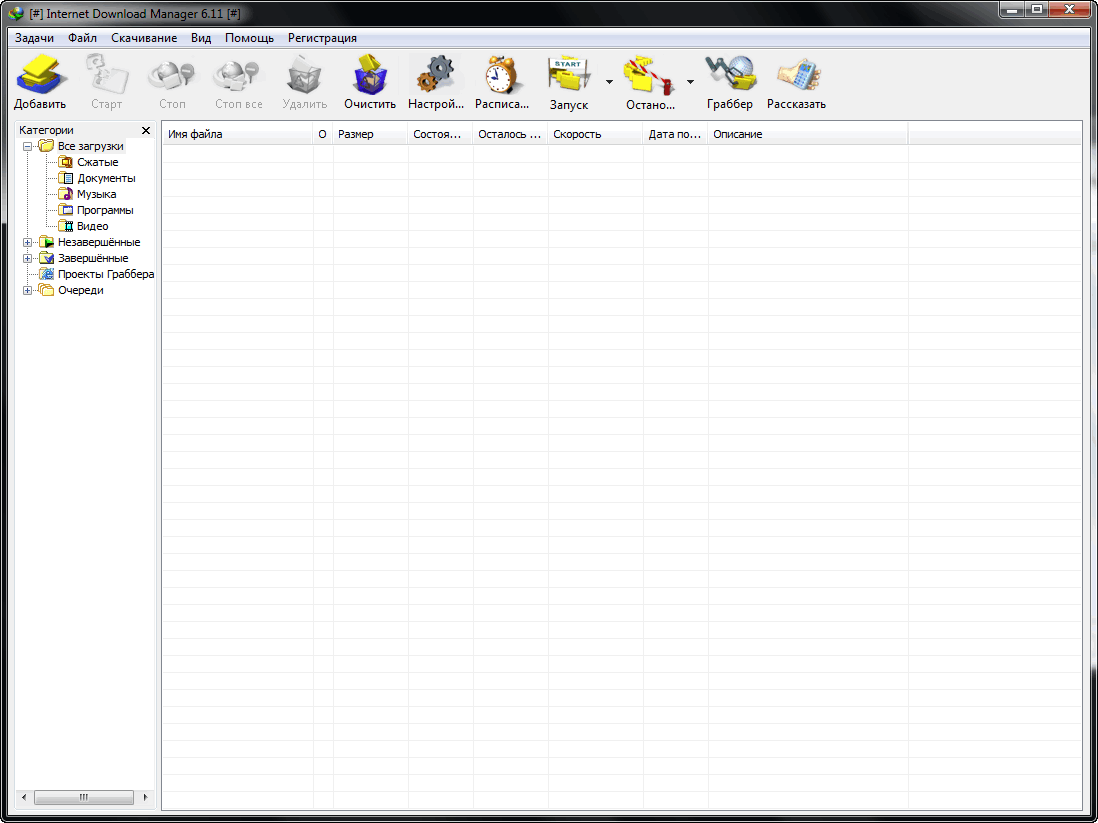Select the Все загрузки category
This screenshot has width=1098, height=823.
91,146
